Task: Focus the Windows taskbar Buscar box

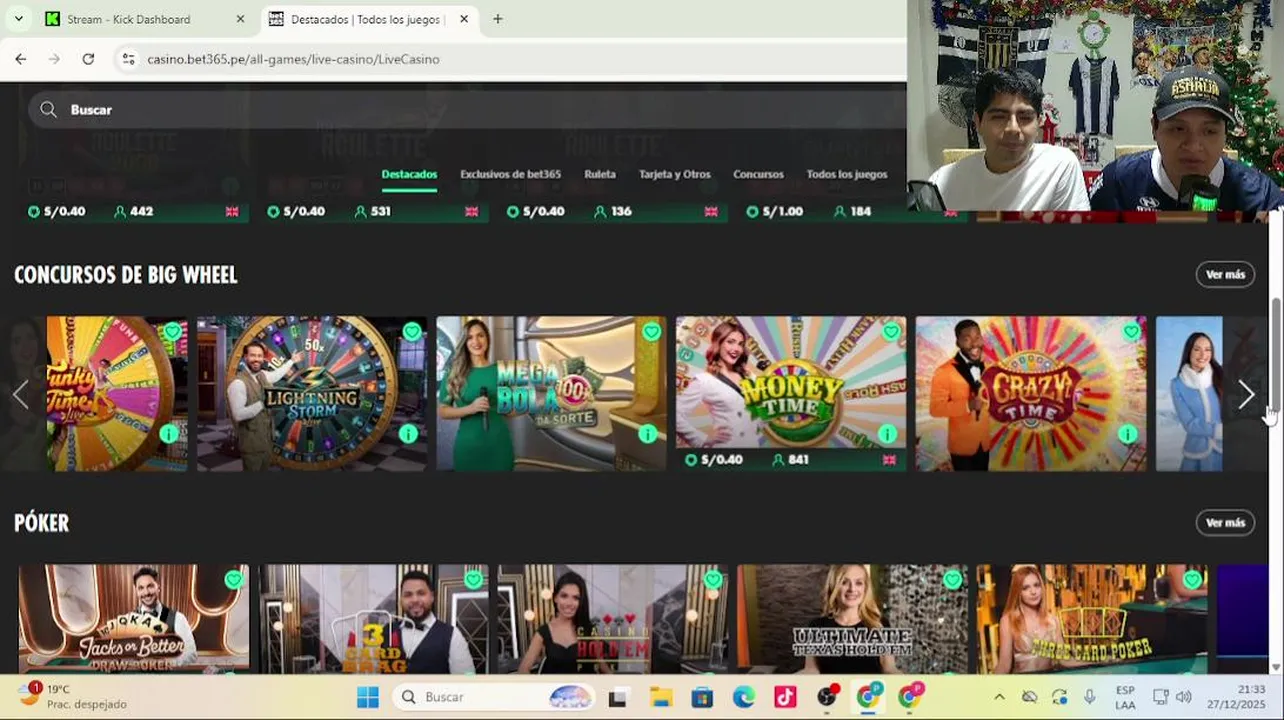Action: [x=495, y=697]
